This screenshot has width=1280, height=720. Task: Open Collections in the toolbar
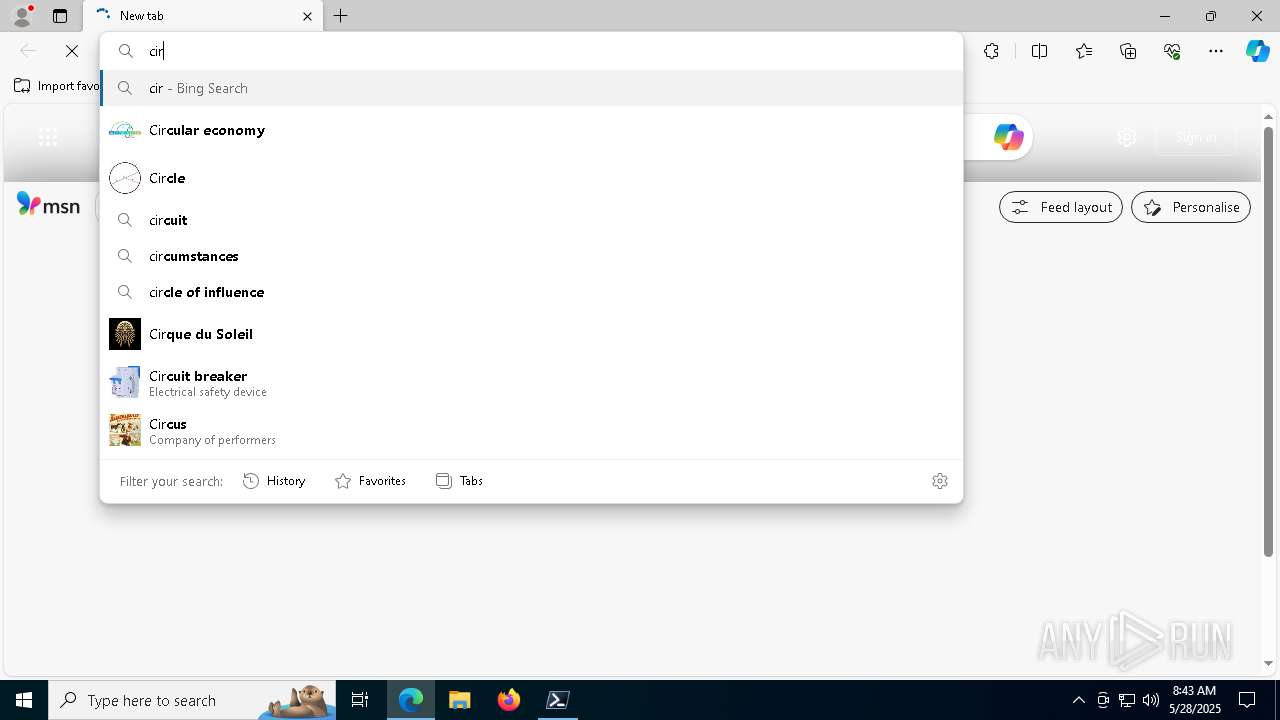pos(1128,51)
